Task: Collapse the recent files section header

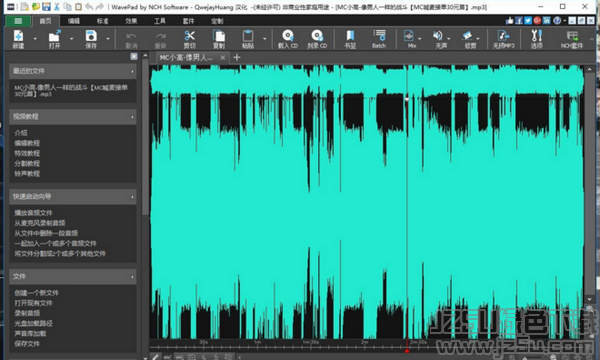Action: click(73, 71)
